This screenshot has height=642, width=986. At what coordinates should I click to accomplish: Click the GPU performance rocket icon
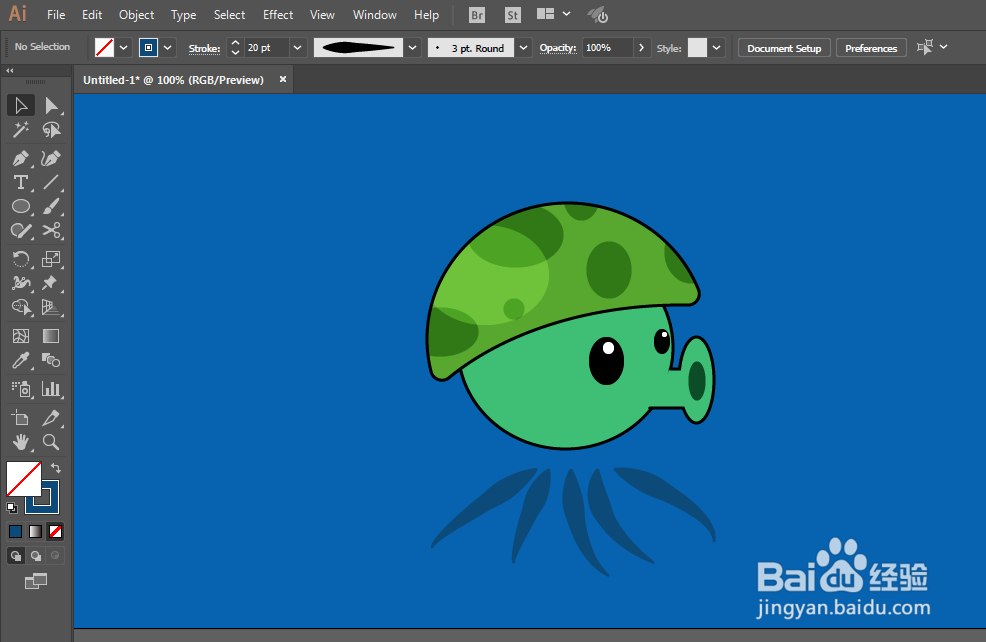click(x=597, y=15)
